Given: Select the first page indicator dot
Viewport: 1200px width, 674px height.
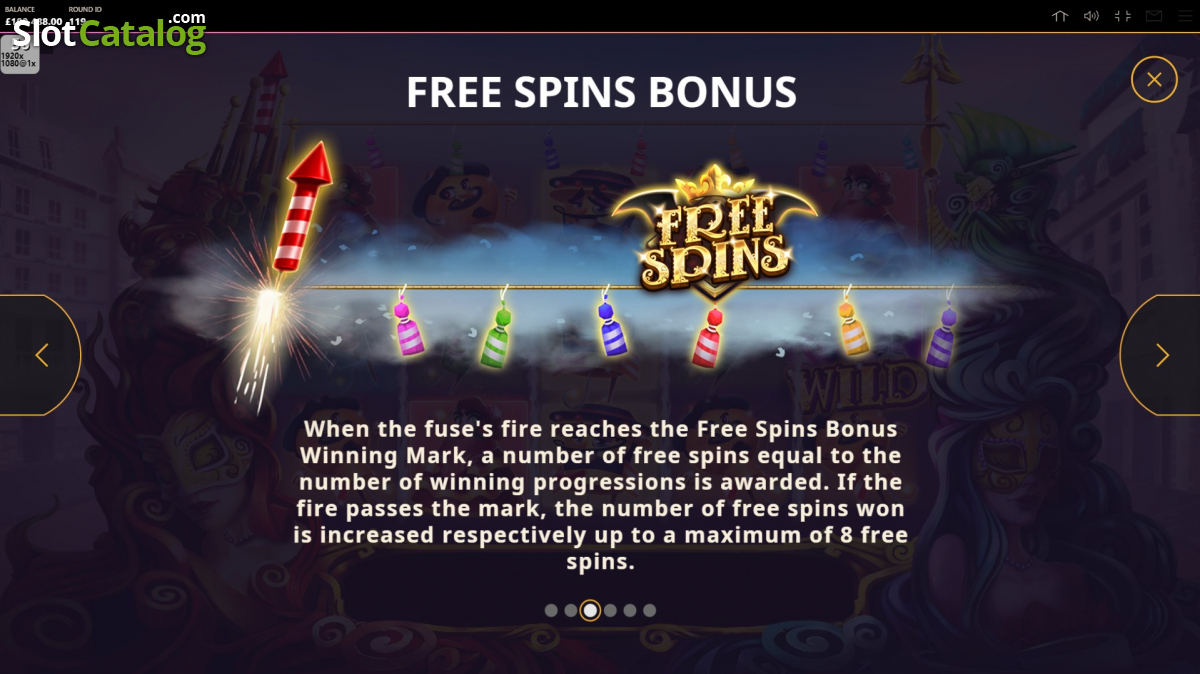Looking at the screenshot, I should click(551, 610).
